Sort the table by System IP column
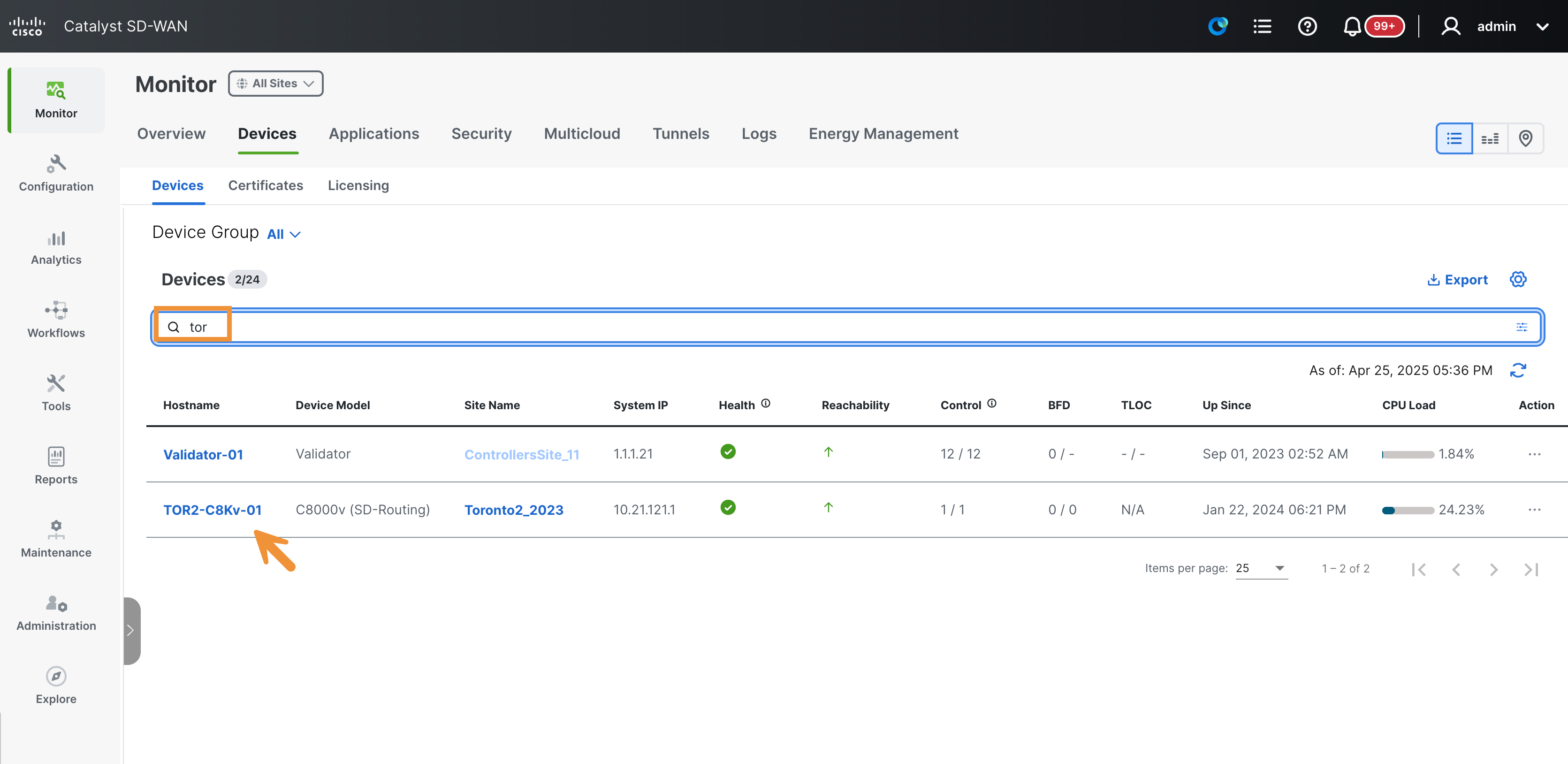Screen dimensions: 1568x764 point(640,405)
